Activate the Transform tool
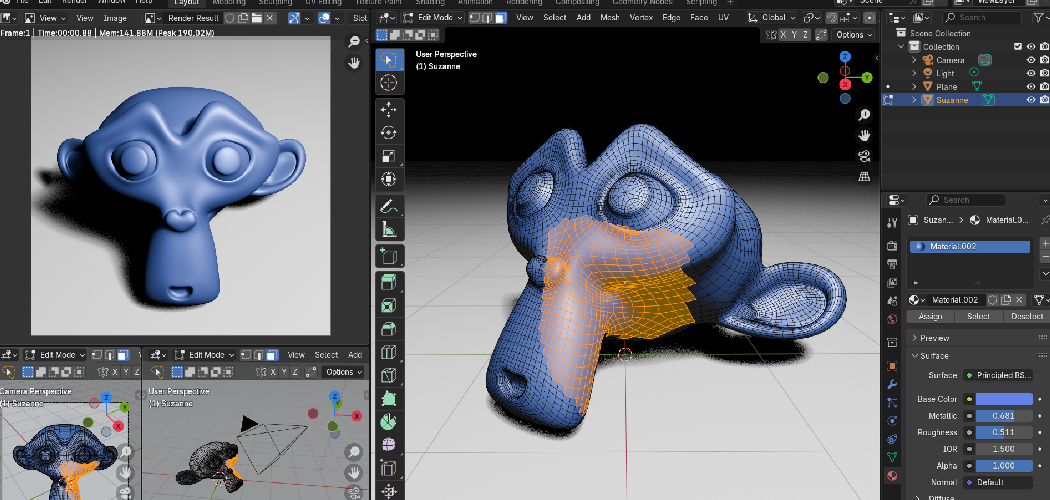This screenshot has height=500, width=1050. 389,179
